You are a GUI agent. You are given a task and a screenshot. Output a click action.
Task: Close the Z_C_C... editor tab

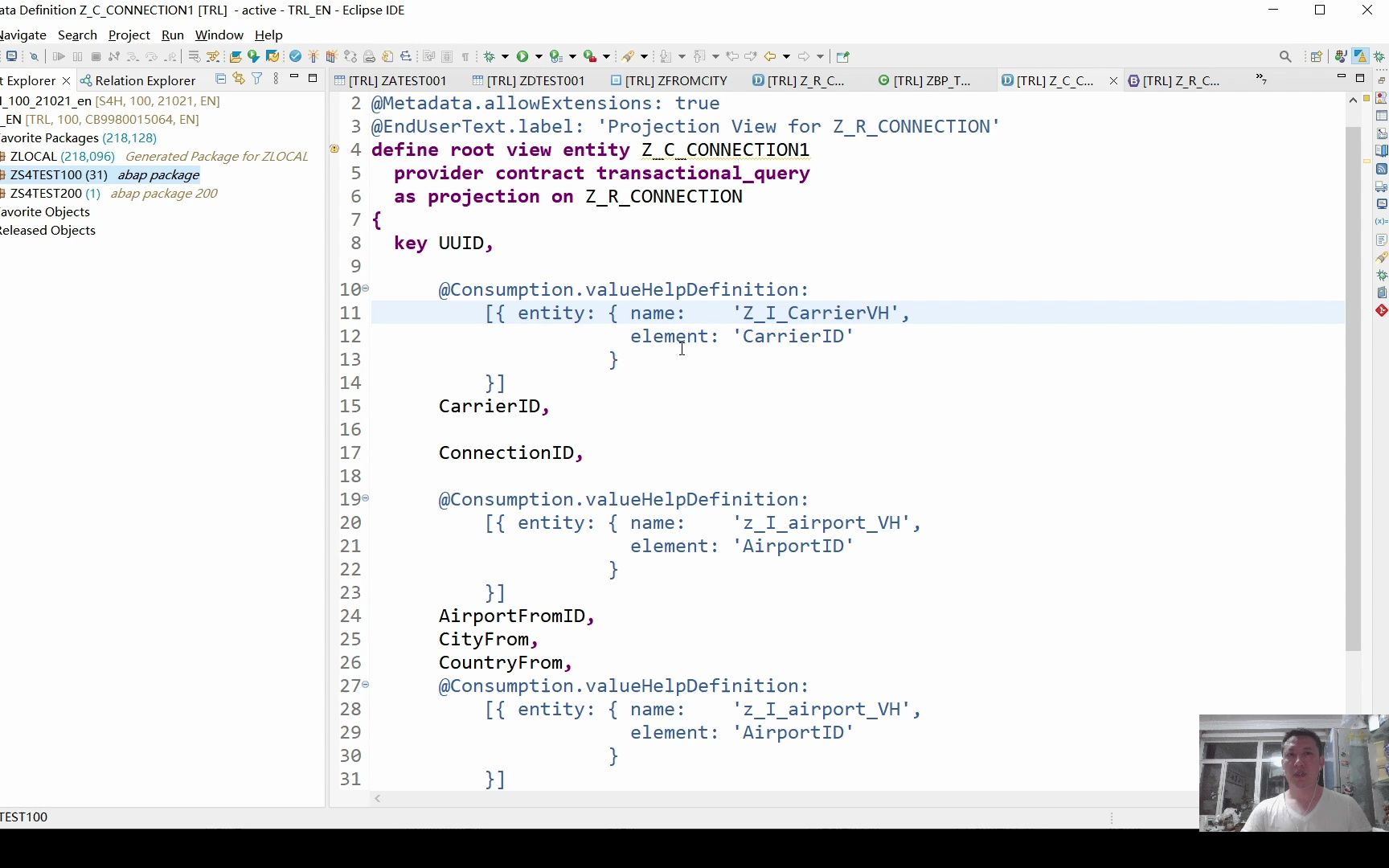1113,80
